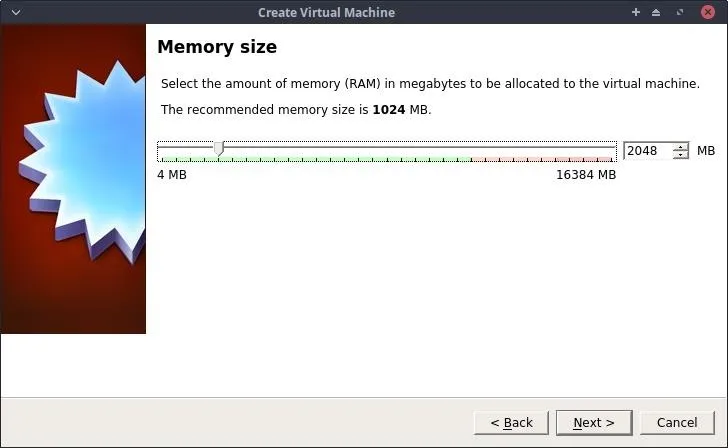Screen dimensions: 728x448
Task: Click the shade/eject triangle title bar icon
Action: pos(656,13)
